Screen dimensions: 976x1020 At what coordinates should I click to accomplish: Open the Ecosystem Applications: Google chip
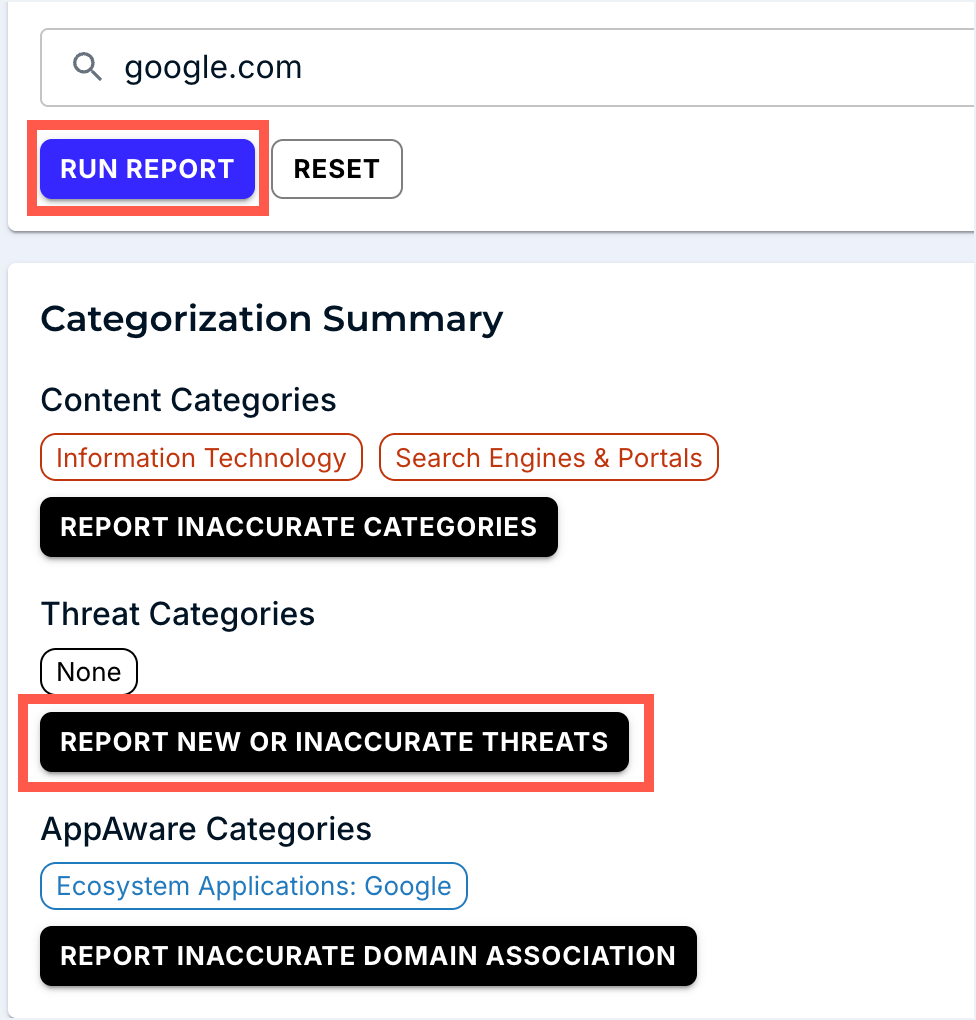[253, 886]
